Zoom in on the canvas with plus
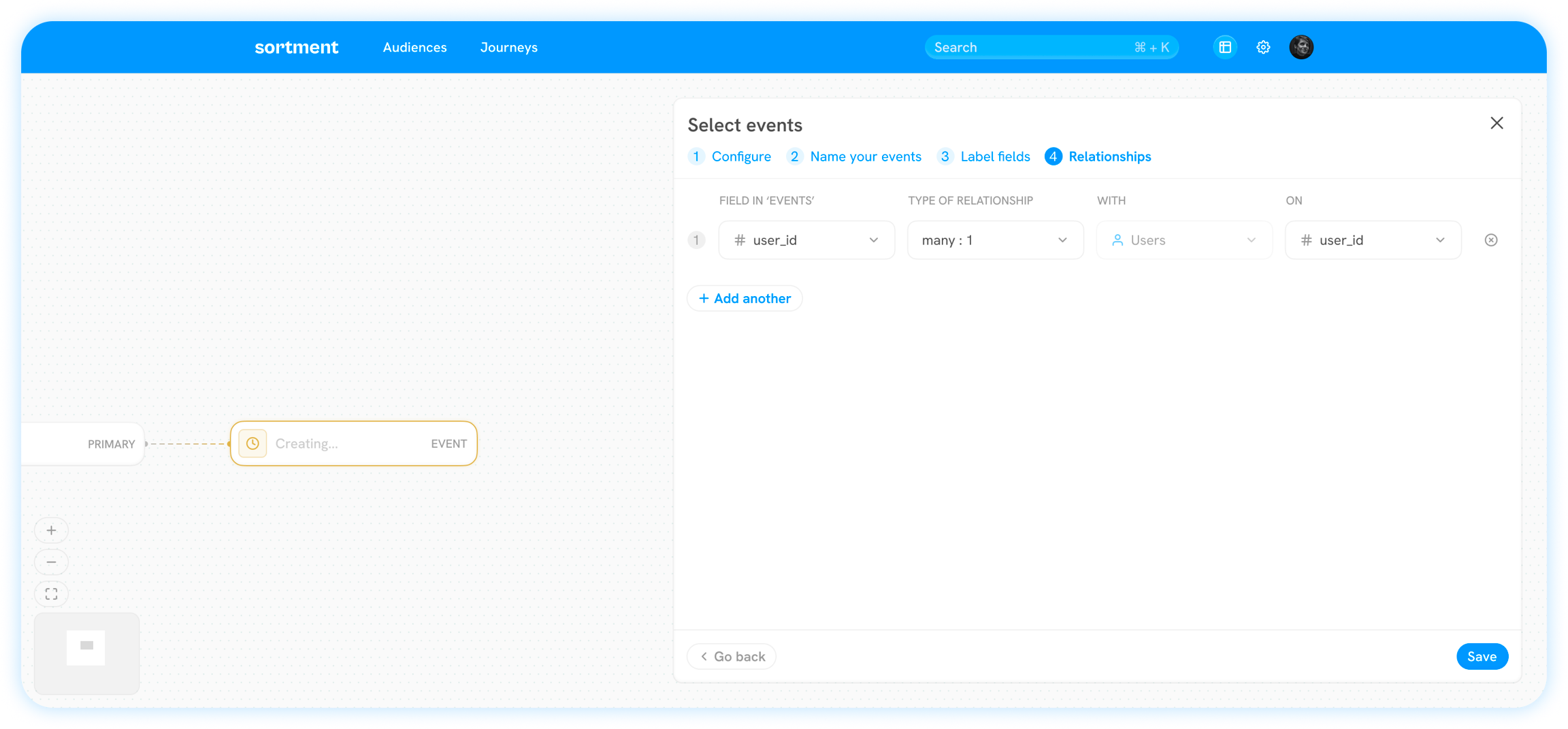Image resolution: width=1568 pixels, height=729 pixels. [x=51, y=530]
